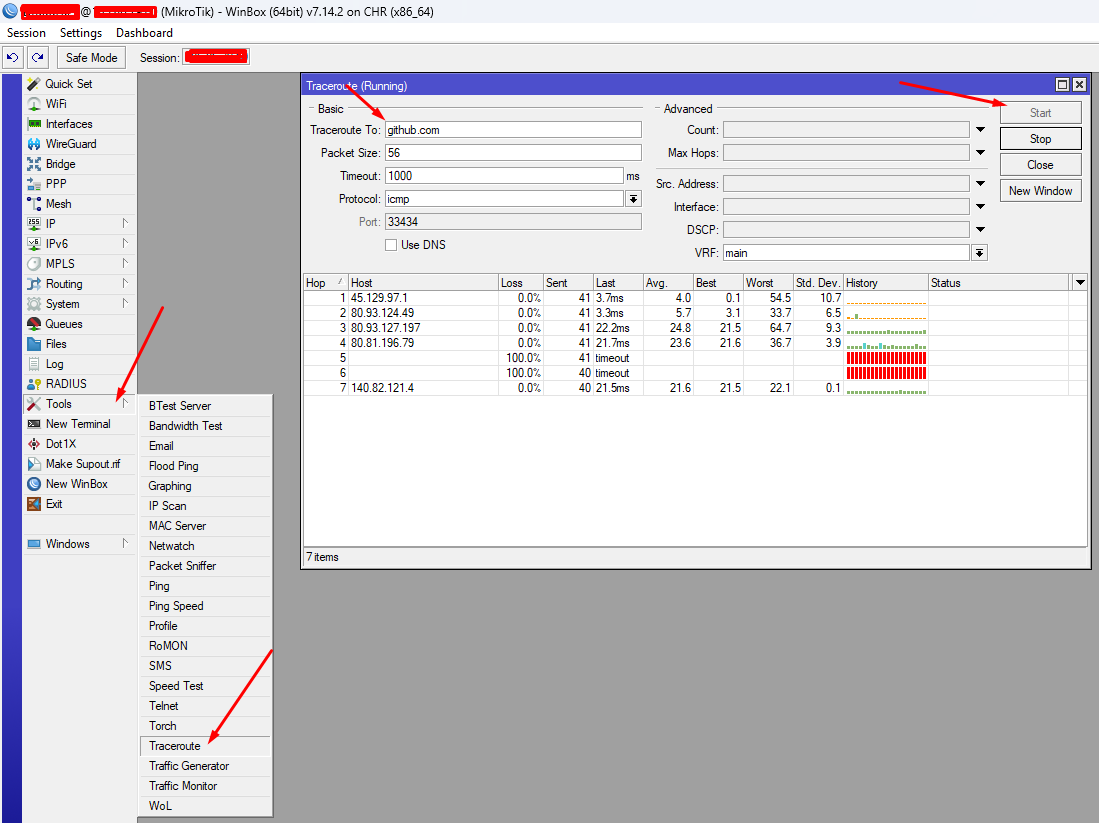
Task: Select Ping Speed in Tools submenu
Action: coord(205,606)
